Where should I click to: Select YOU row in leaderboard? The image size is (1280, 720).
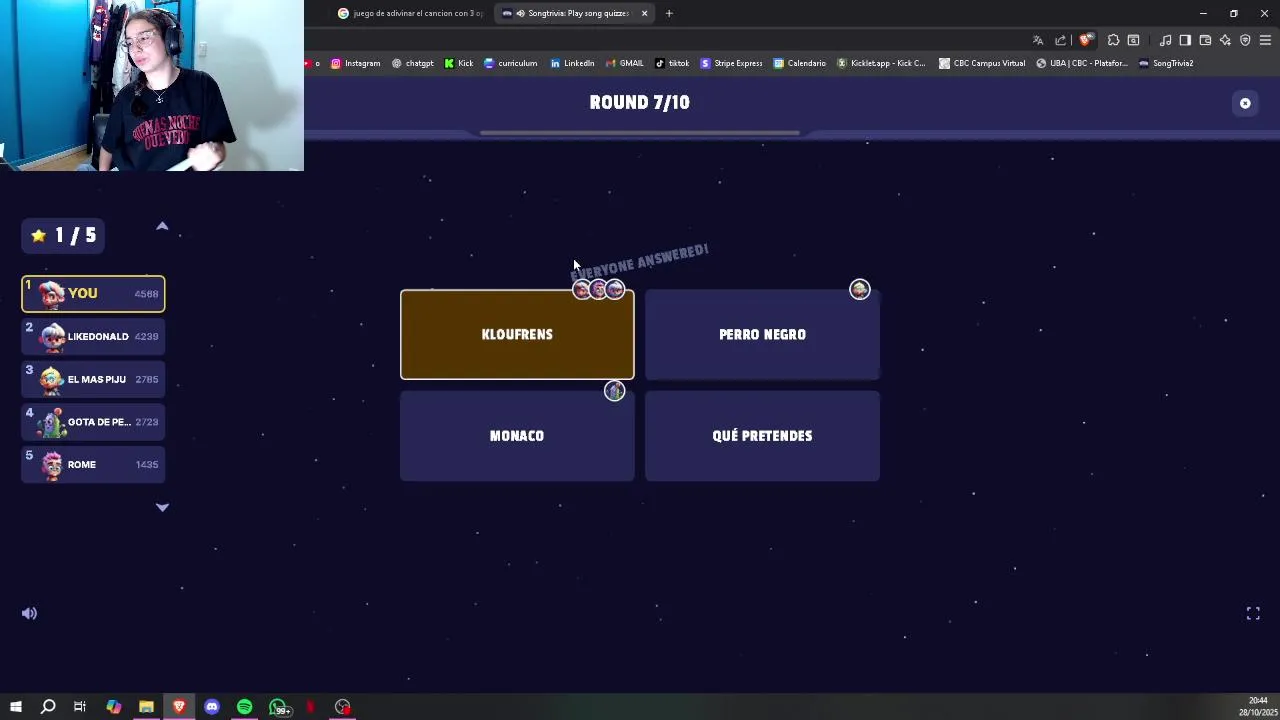point(93,294)
